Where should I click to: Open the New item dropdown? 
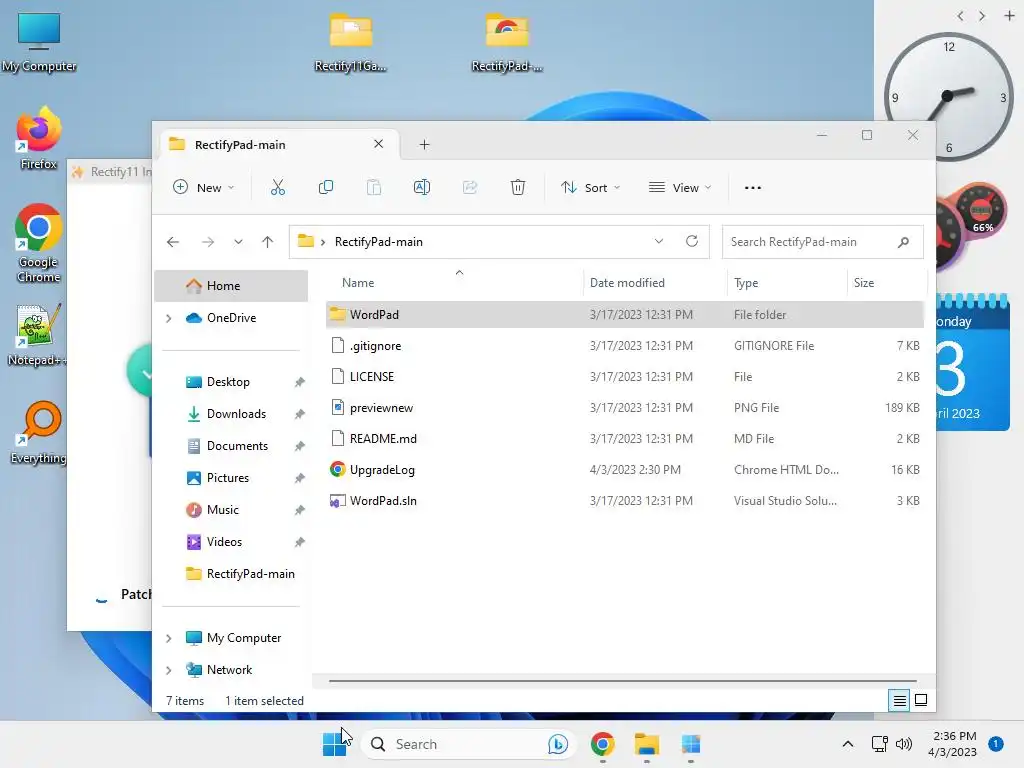pos(203,187)
